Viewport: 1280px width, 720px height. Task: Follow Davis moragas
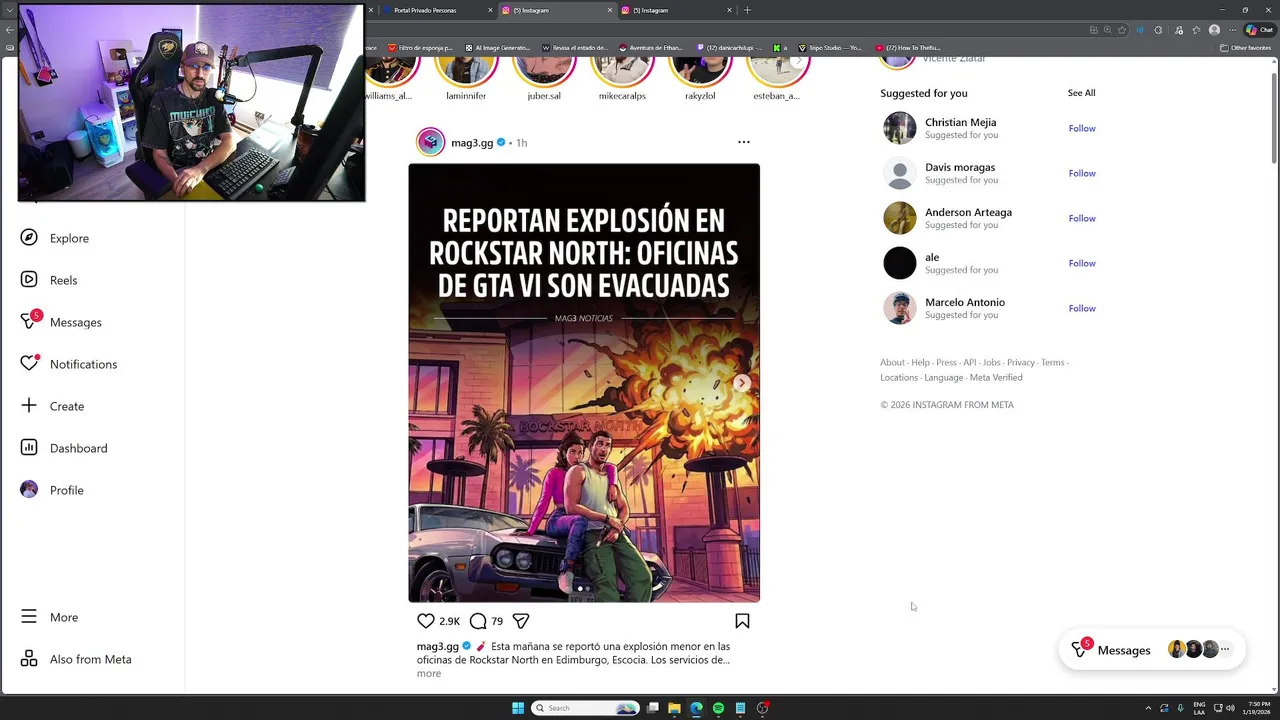tap(1082, 173)
